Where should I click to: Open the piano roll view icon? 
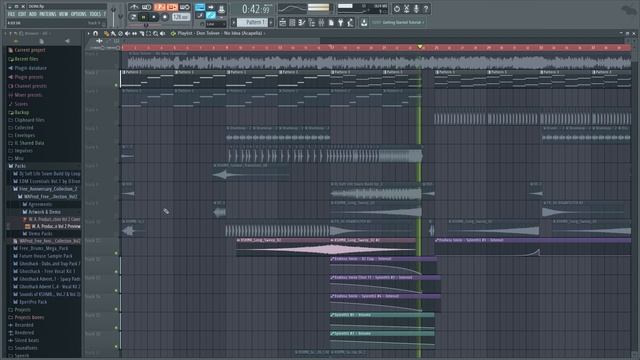point(302,22)
